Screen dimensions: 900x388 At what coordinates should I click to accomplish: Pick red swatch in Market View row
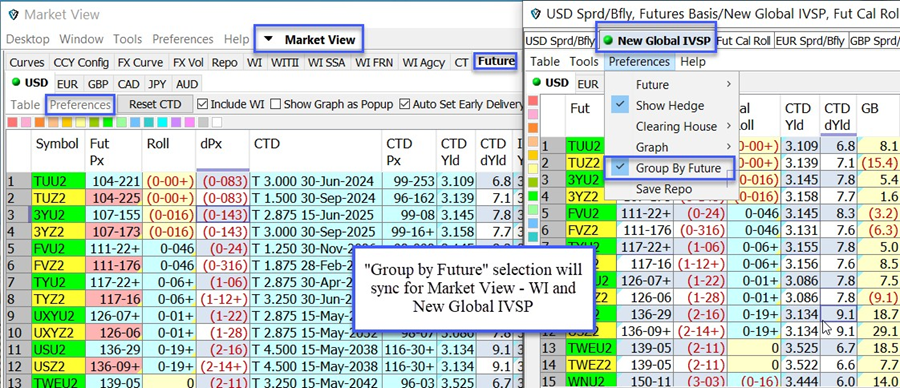pos(13,122)
